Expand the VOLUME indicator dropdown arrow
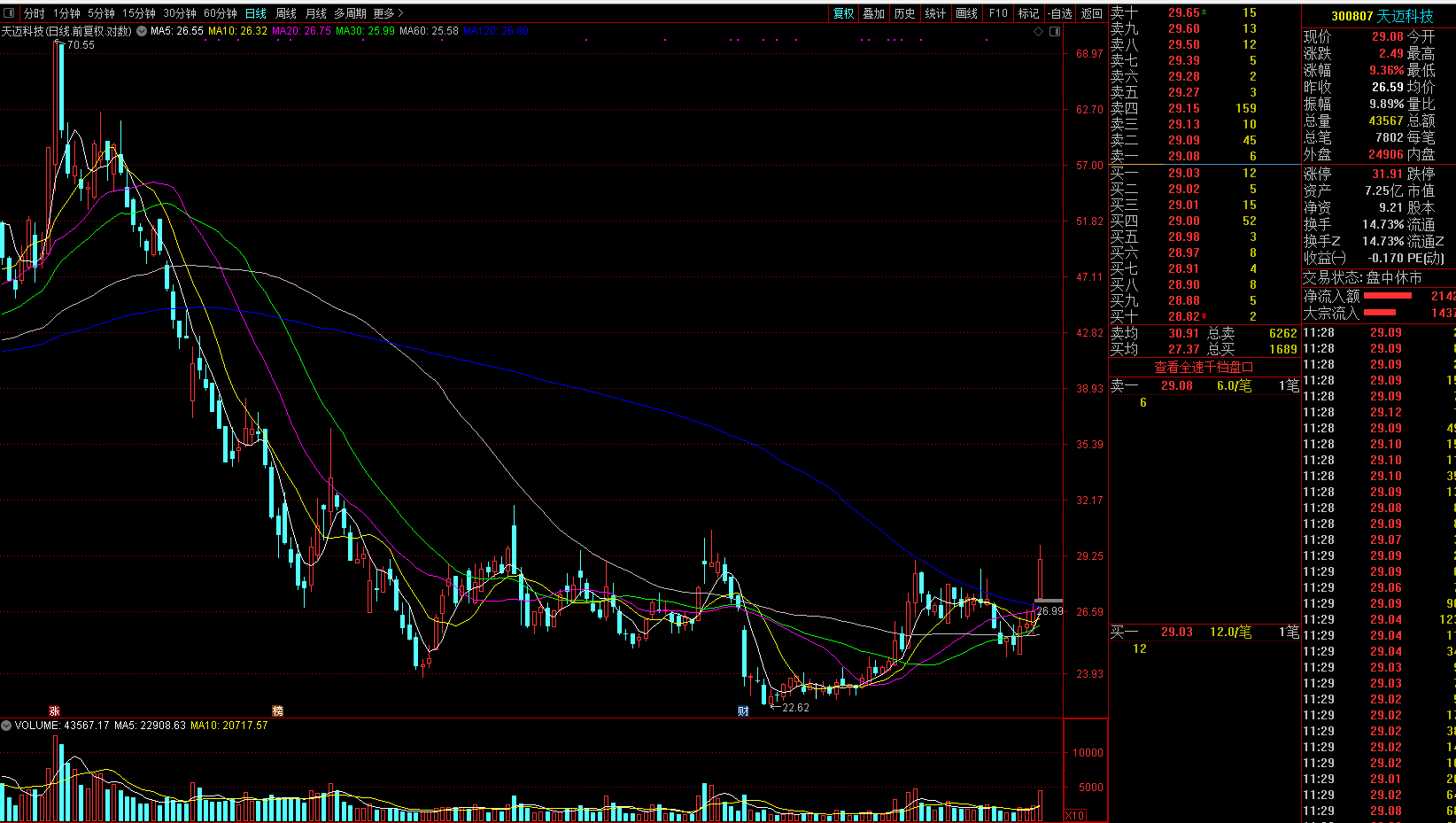Viewport: 1456px width, 823px height. point(6,725)
